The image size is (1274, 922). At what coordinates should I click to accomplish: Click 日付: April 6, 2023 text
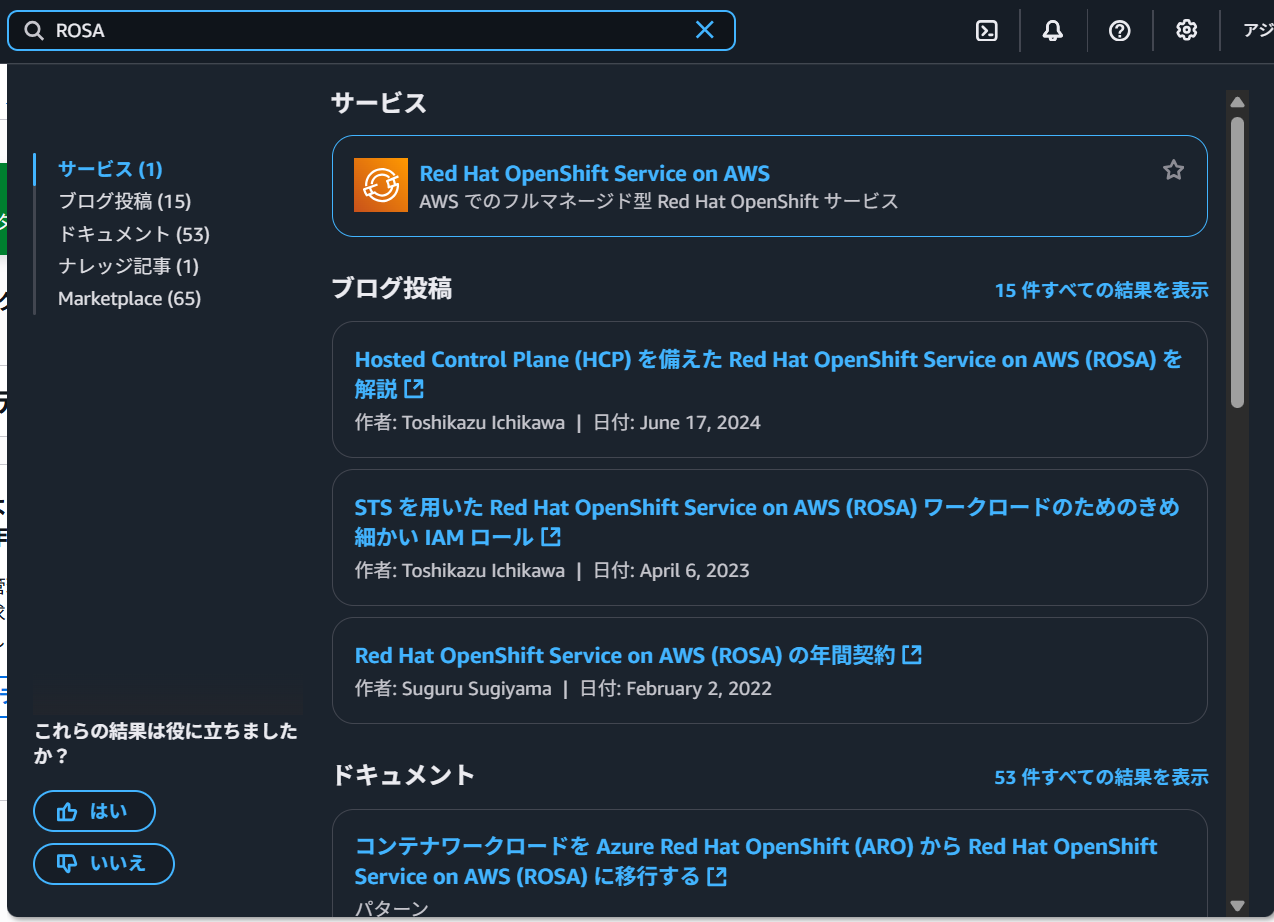pyautogui.click(x=671, y=570)
